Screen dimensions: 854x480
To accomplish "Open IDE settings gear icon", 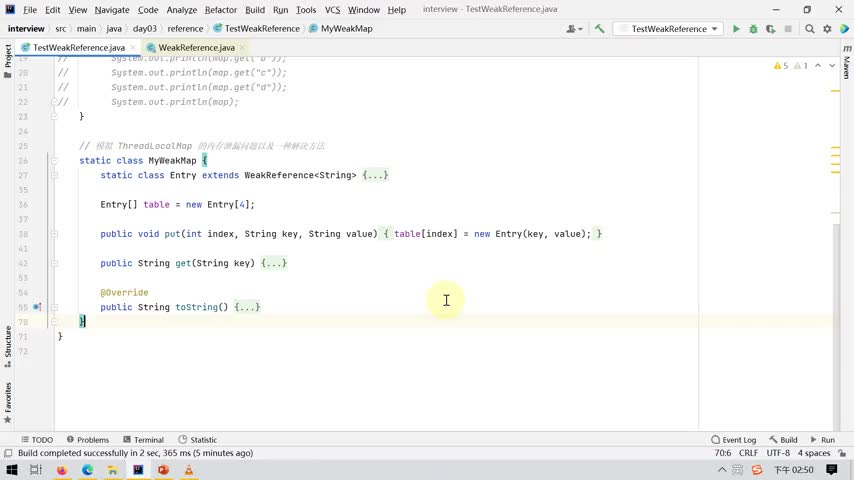I will click(x=827, y=29).
